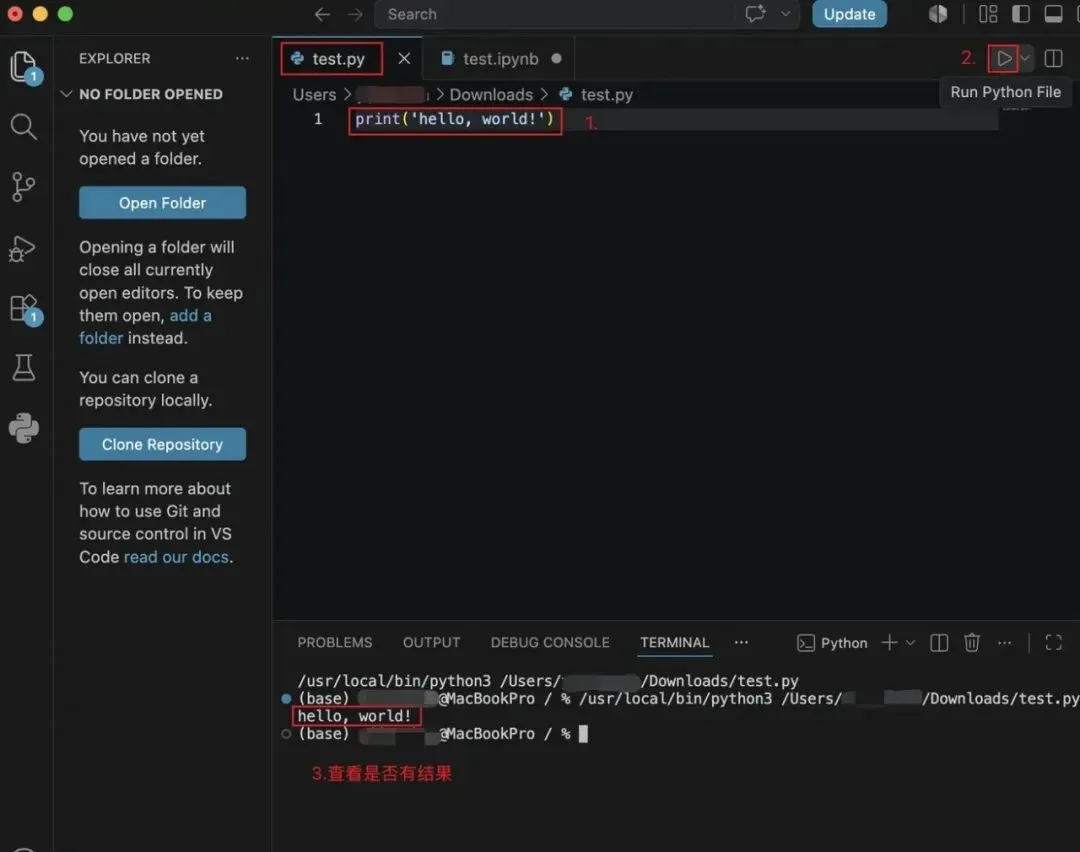1080x852 pixels.
Task: Open the Run and Debug view icon
Action: coord(23,249)
